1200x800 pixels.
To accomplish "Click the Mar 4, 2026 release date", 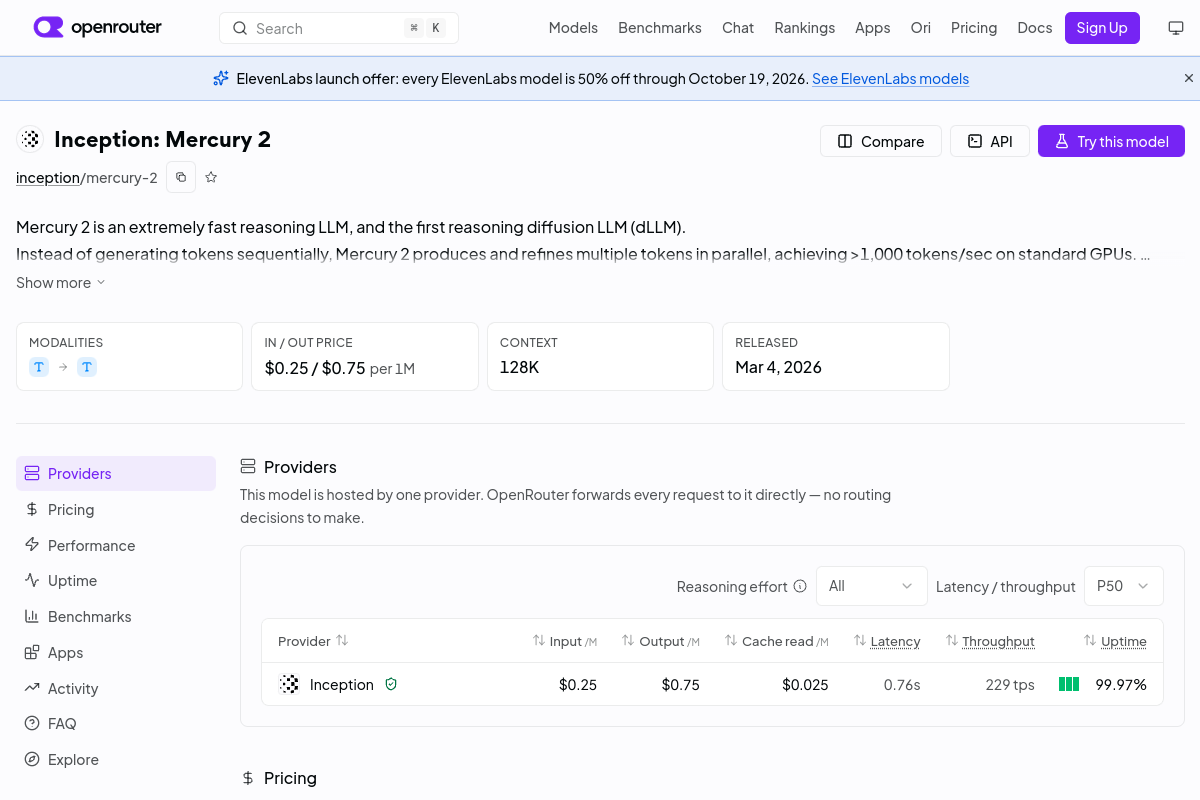I will [778, 367].
